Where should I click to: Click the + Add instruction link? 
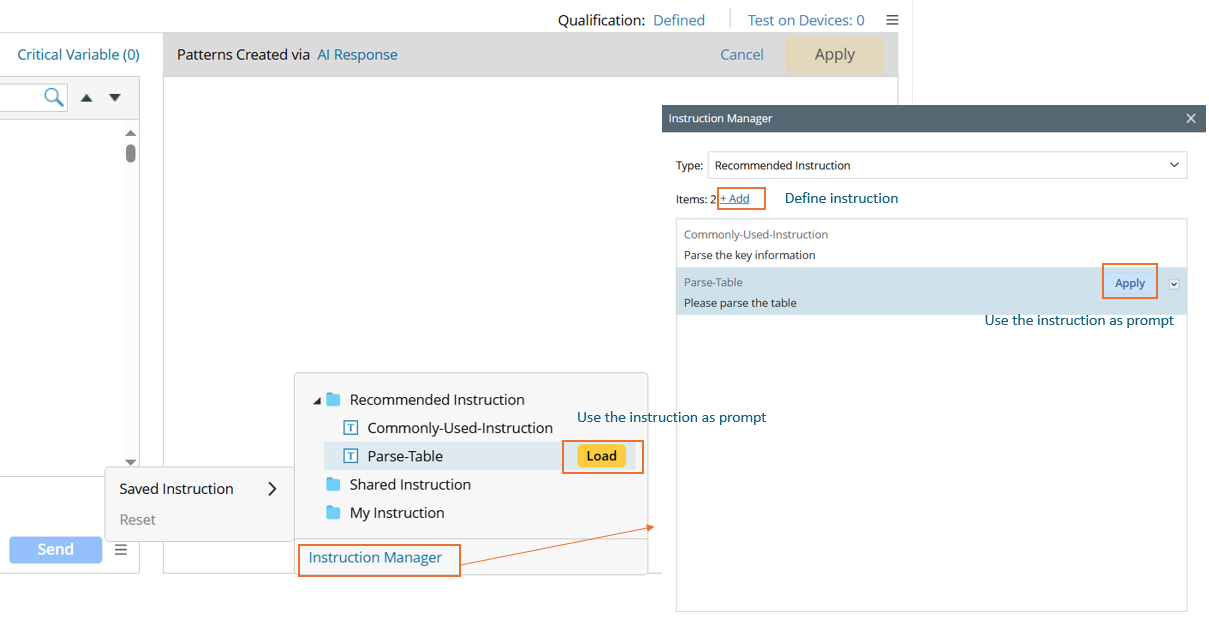pyautogui.click(x=736, y=199)
